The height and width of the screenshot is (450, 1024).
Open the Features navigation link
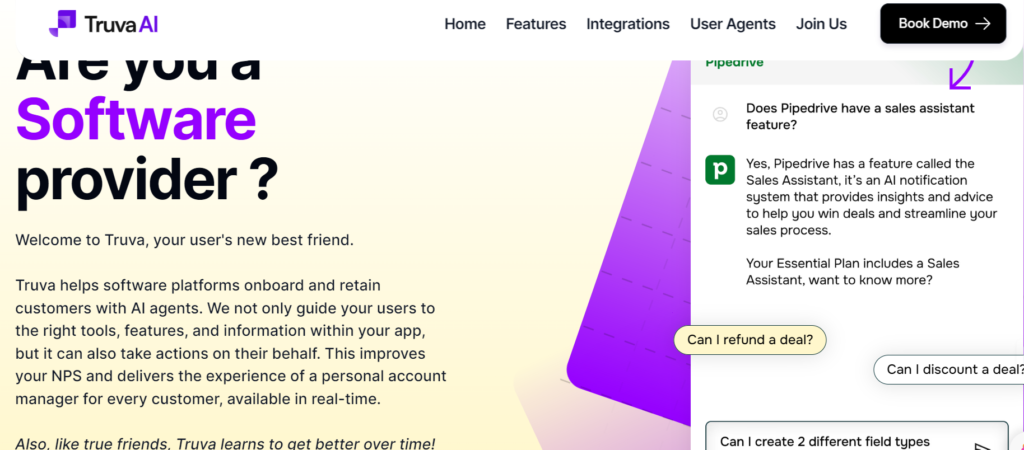[x=536, y=24]
